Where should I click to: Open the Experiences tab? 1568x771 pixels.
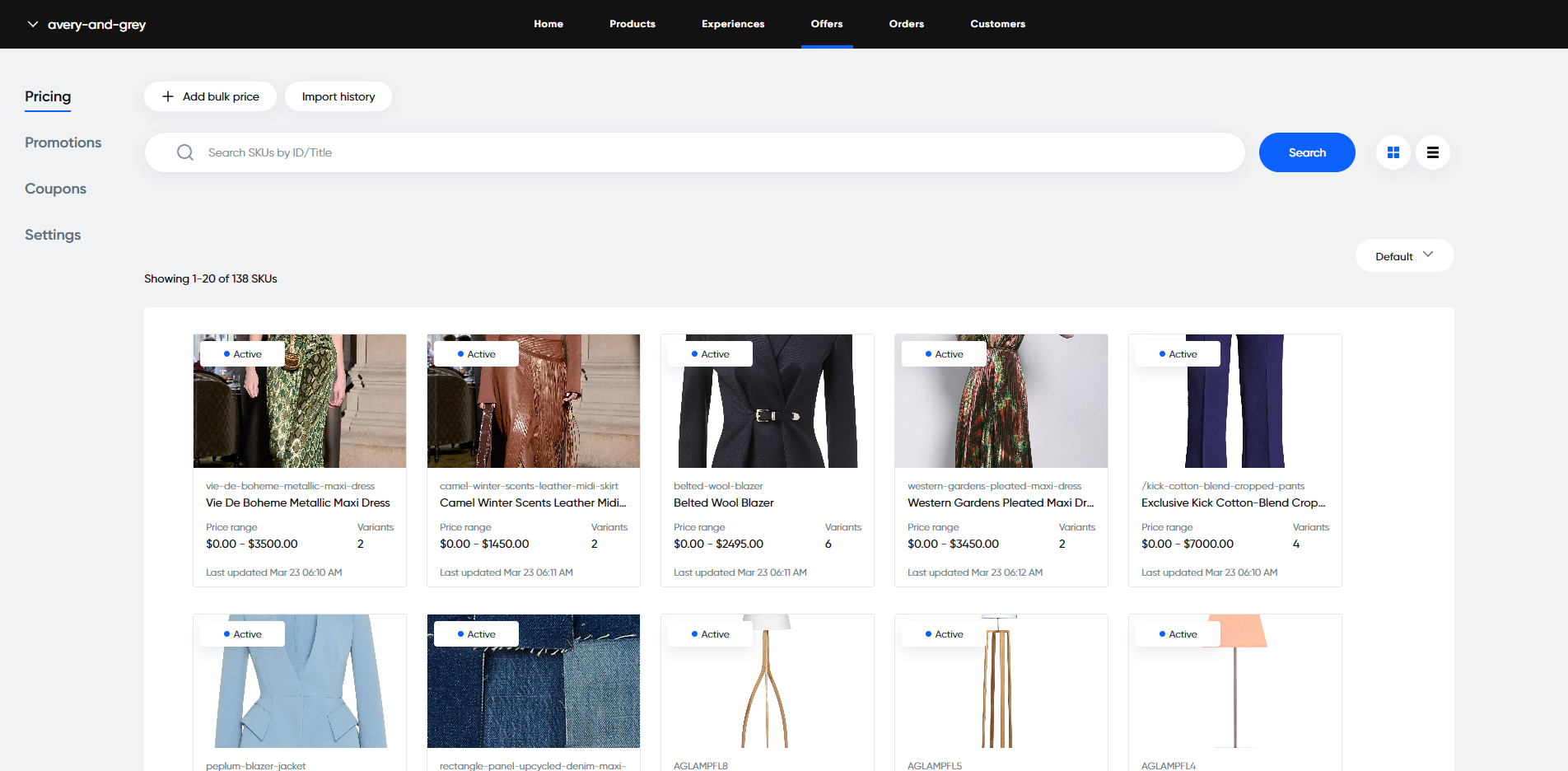pyautogui.click(x=733, y=24)
